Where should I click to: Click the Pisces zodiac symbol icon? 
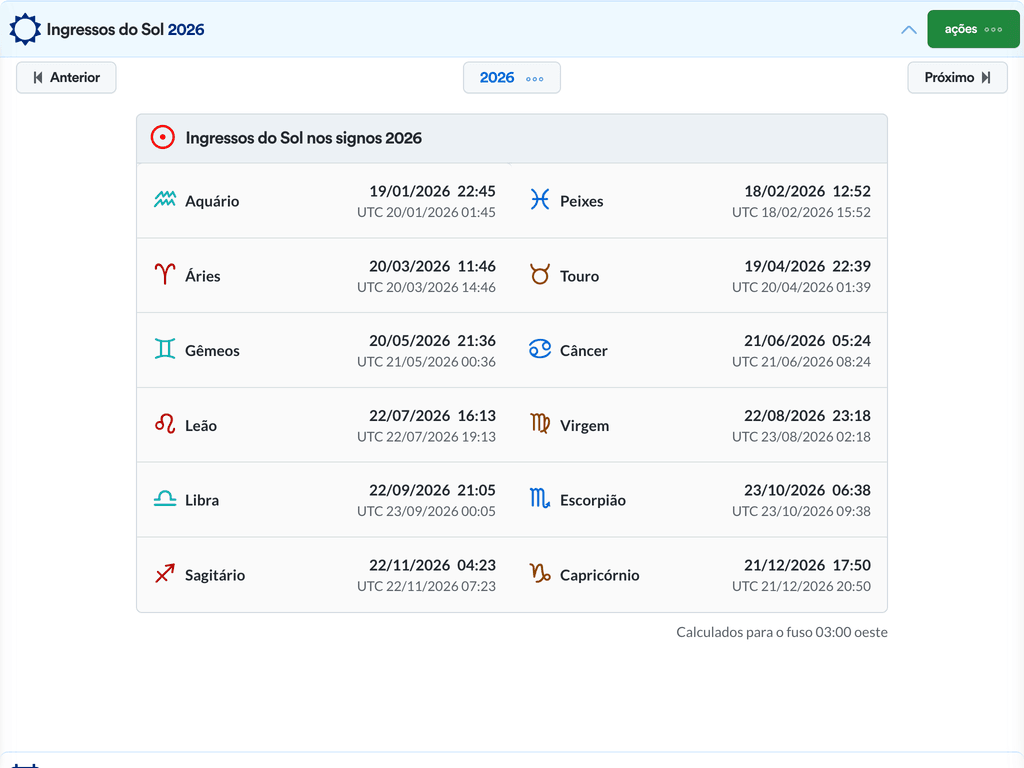pos(539,200)
